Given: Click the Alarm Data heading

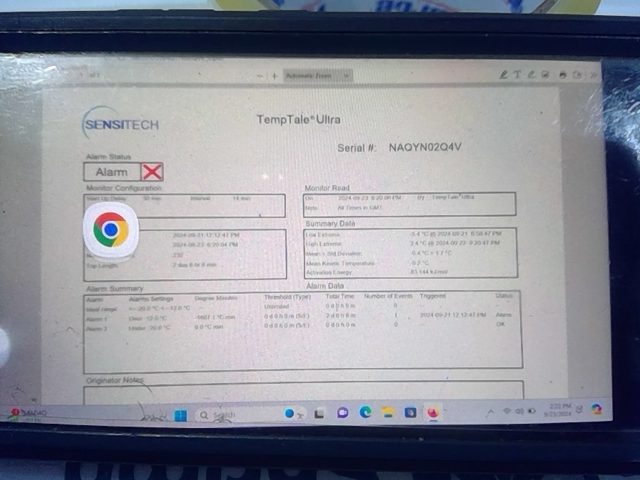Looking at the screenshot, I should pyautogui.click(x=325, y=286).
